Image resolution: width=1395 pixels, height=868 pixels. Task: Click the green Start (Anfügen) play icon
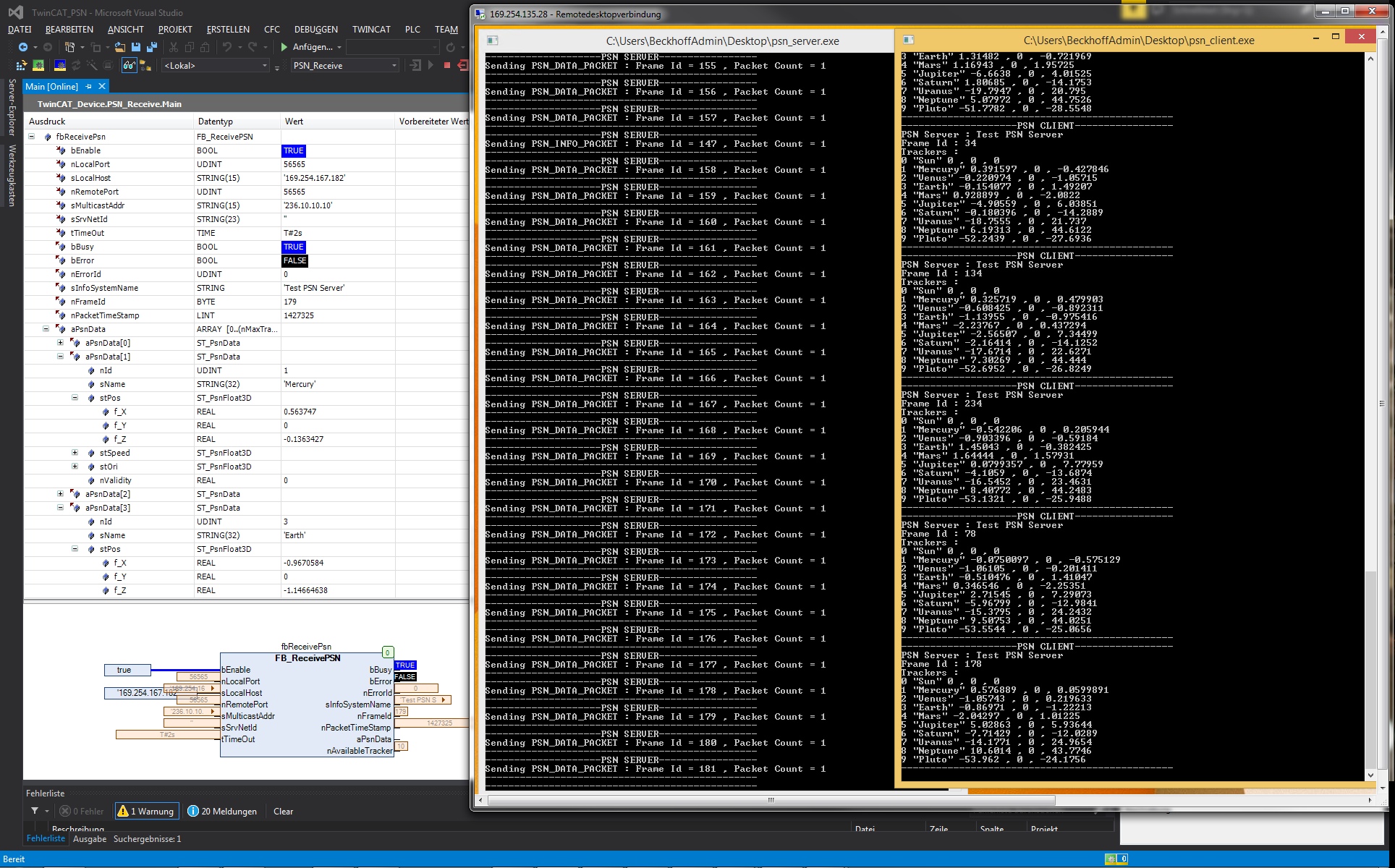point(284,47)
